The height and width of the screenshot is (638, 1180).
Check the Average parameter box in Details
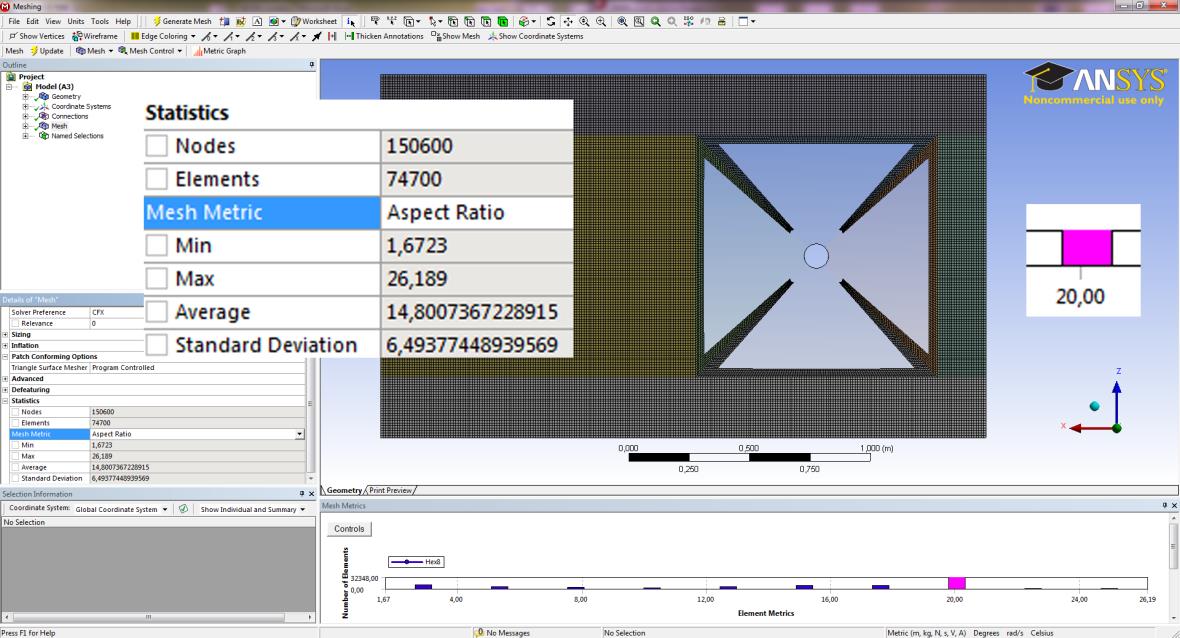[15, 467]
